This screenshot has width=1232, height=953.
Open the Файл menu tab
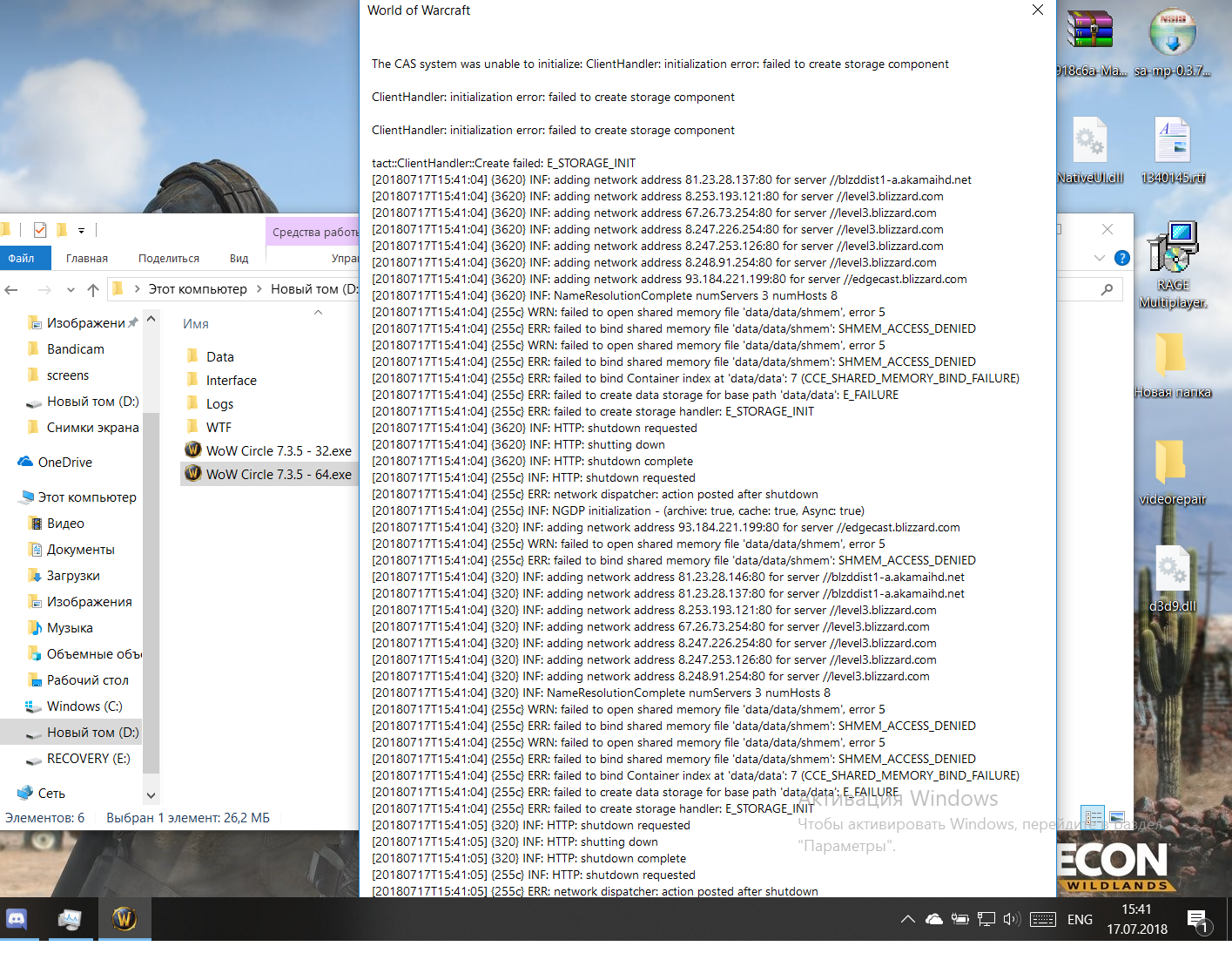coord(21,258)
